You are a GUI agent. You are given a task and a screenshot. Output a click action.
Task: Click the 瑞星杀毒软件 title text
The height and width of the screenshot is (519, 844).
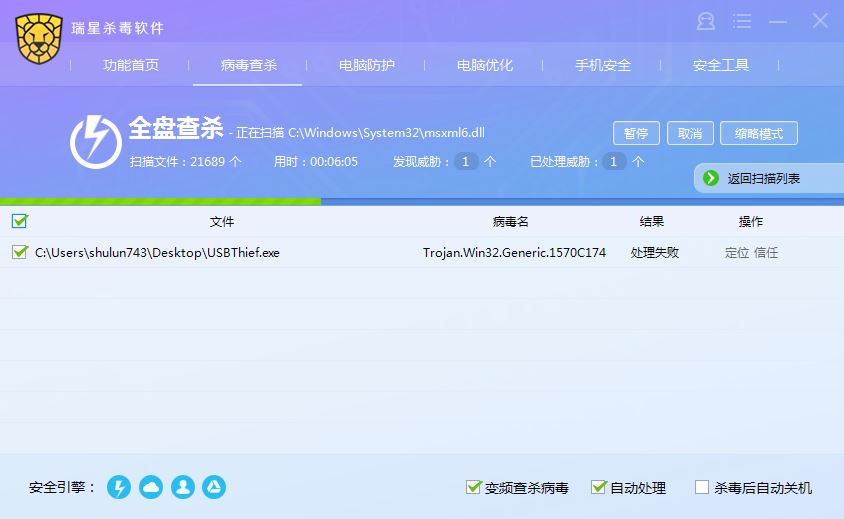click(x=117, y=28)
